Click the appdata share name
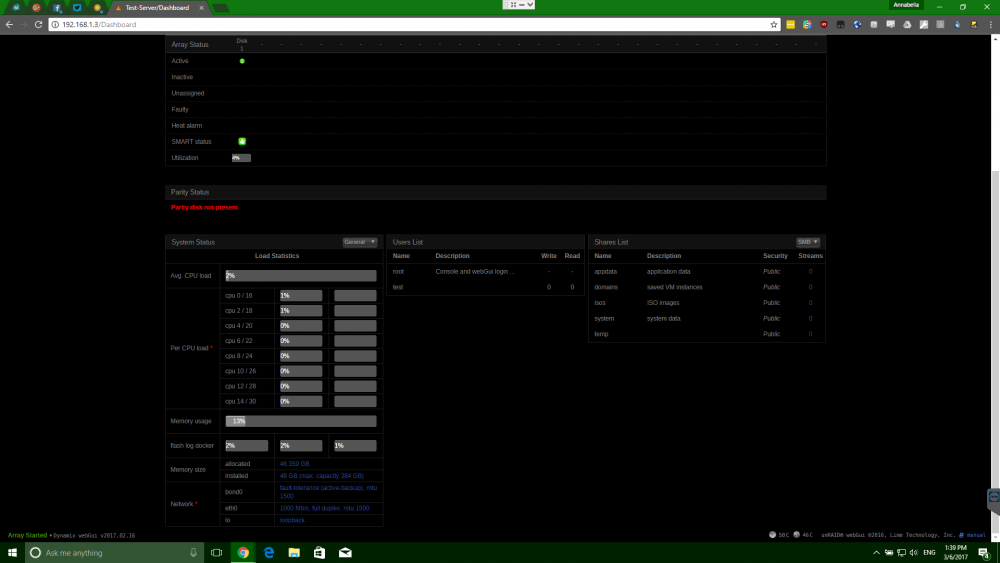 tap(605, 272)
